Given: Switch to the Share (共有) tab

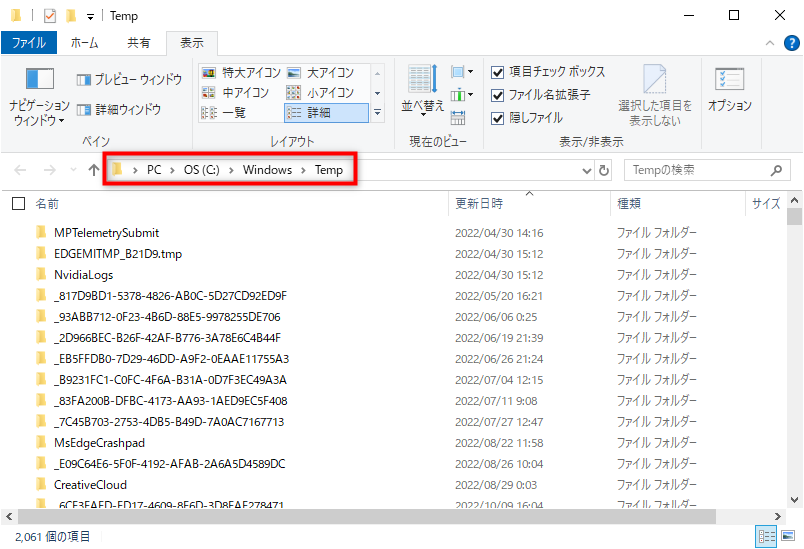Looking at the screenshot, I should coord(139,43).
